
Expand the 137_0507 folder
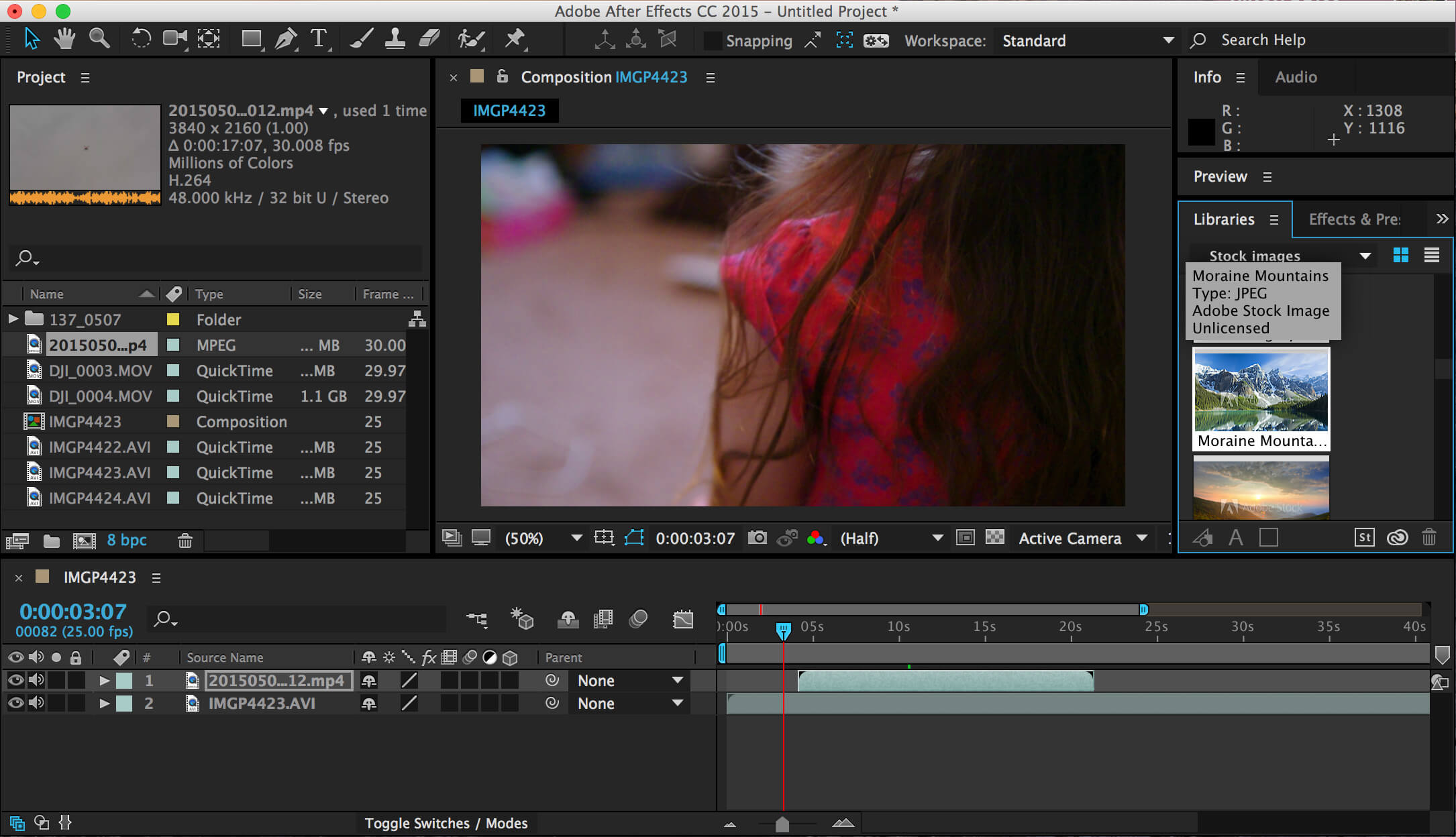[13, 319]
